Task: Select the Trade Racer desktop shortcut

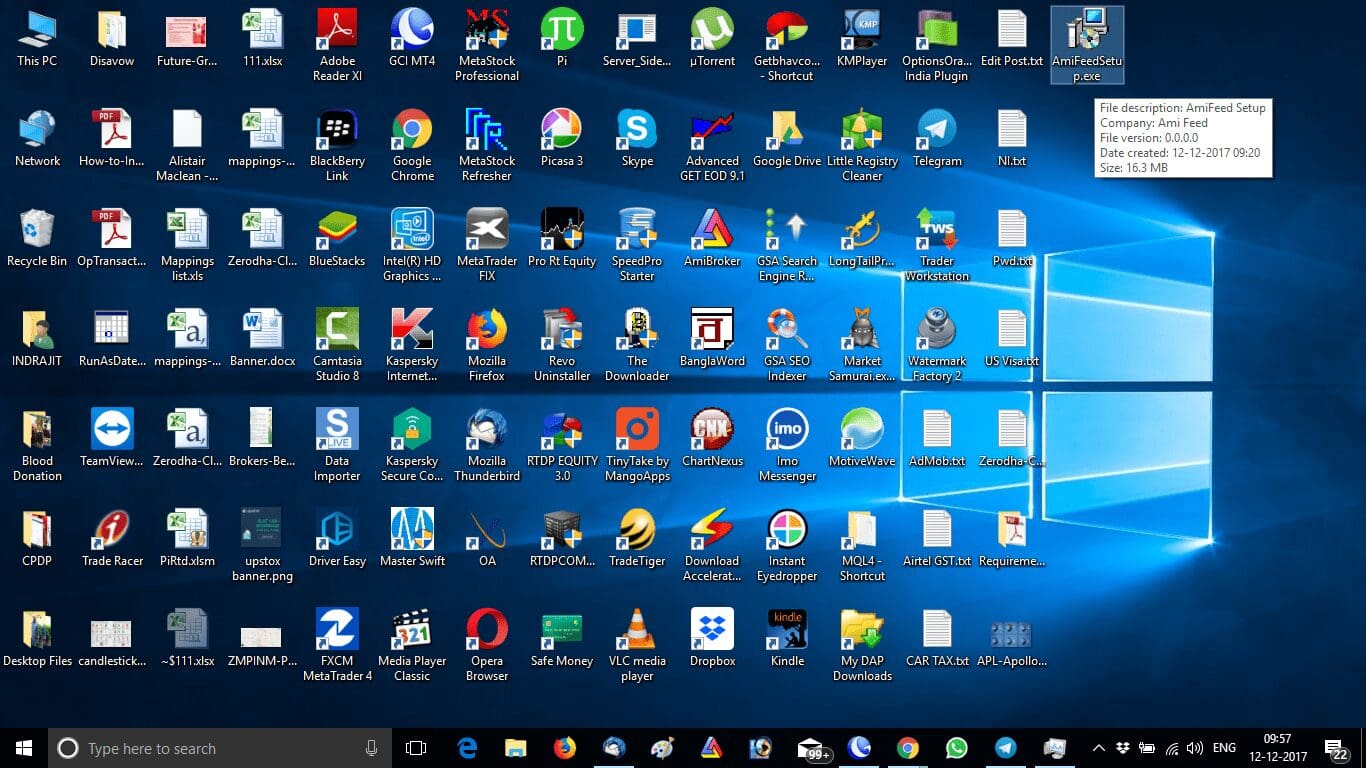Action: coord(112,538)
